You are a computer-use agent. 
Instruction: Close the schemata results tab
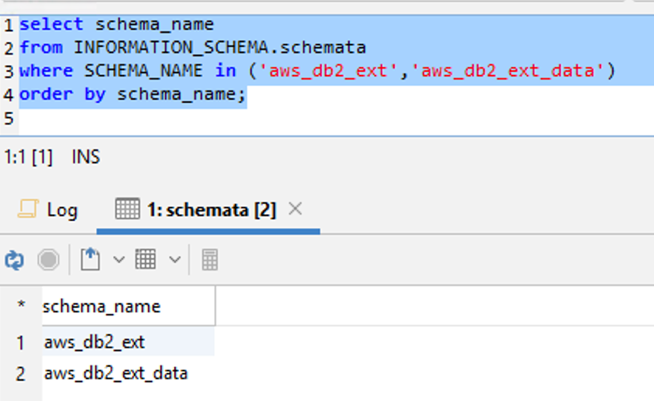tap(295, 209)
